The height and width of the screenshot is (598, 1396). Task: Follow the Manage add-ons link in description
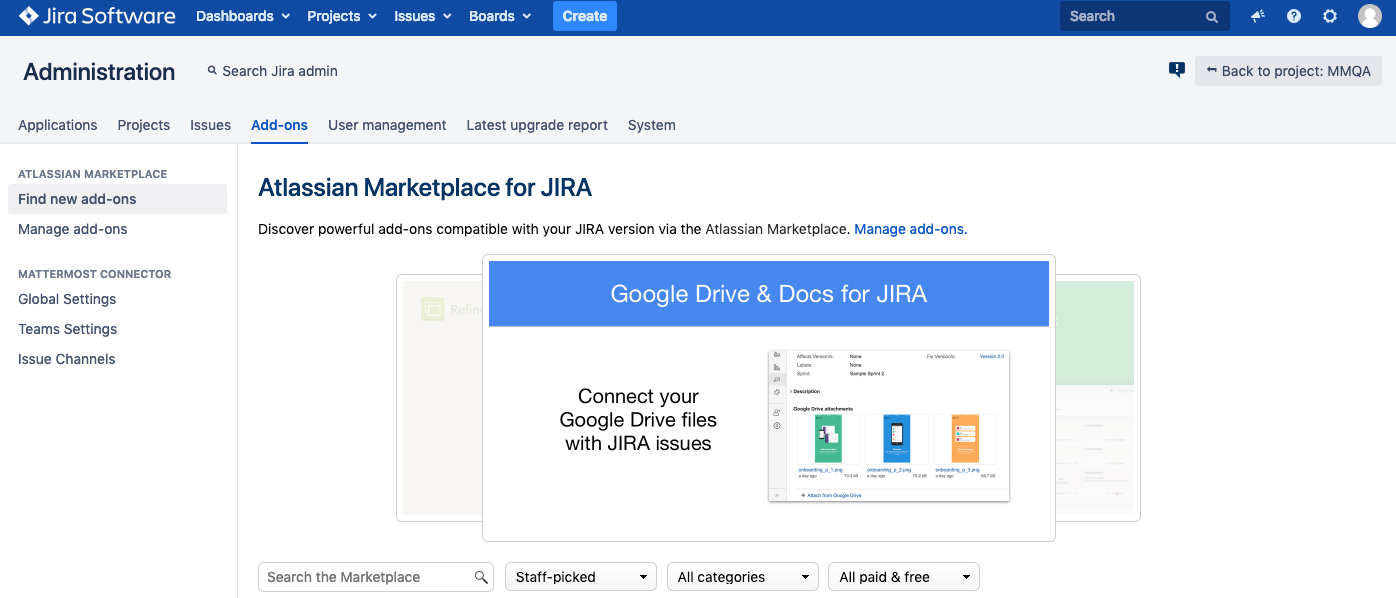click(910, 229)
